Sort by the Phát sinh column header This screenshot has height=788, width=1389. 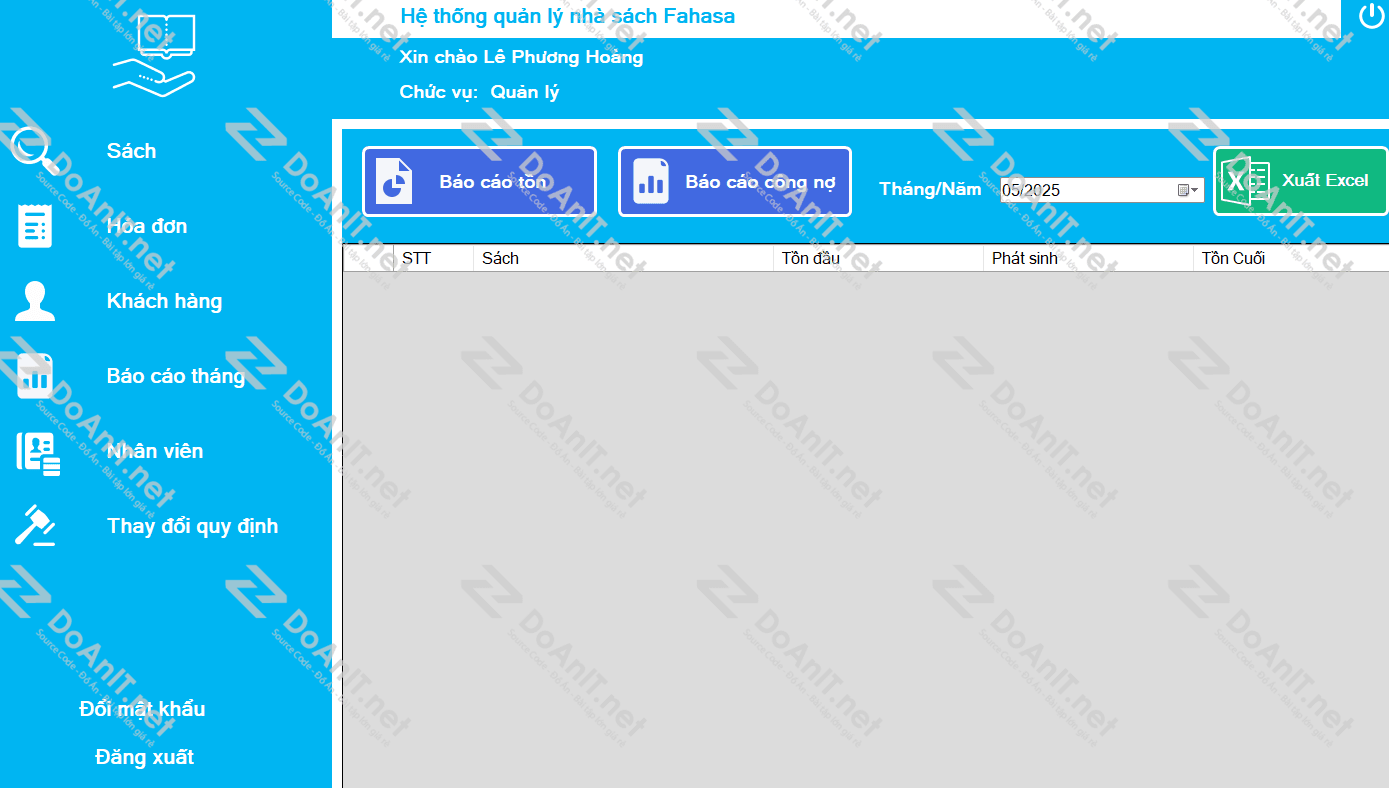(x=1088, y=258)
